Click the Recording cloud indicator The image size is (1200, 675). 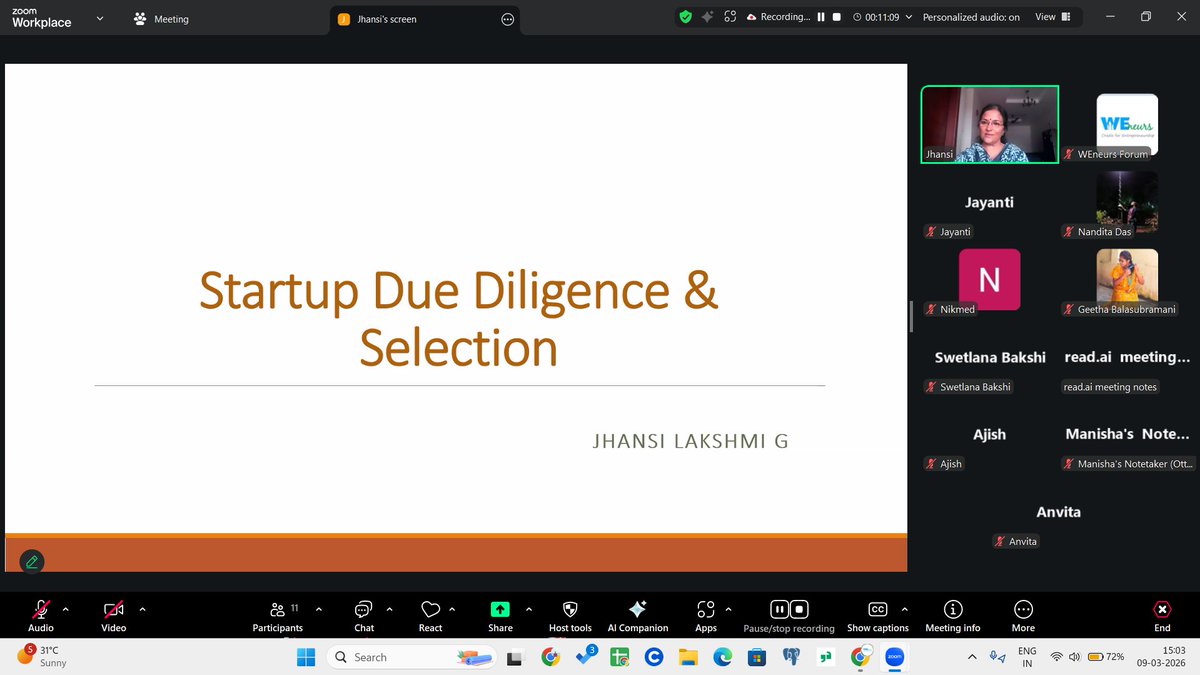click(777, 17)
